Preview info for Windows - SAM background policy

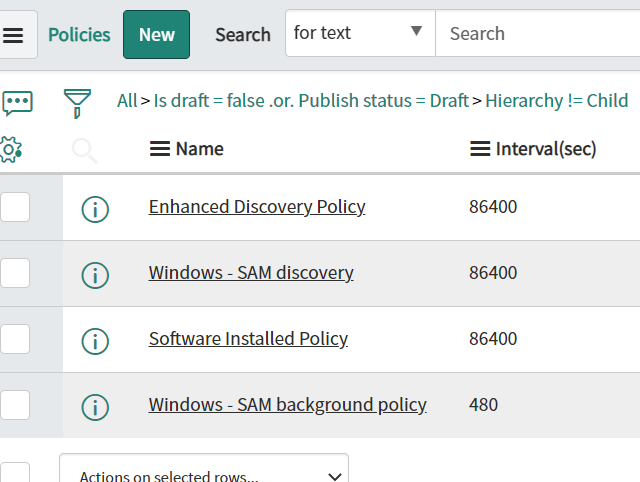click(x=94, y=406)
